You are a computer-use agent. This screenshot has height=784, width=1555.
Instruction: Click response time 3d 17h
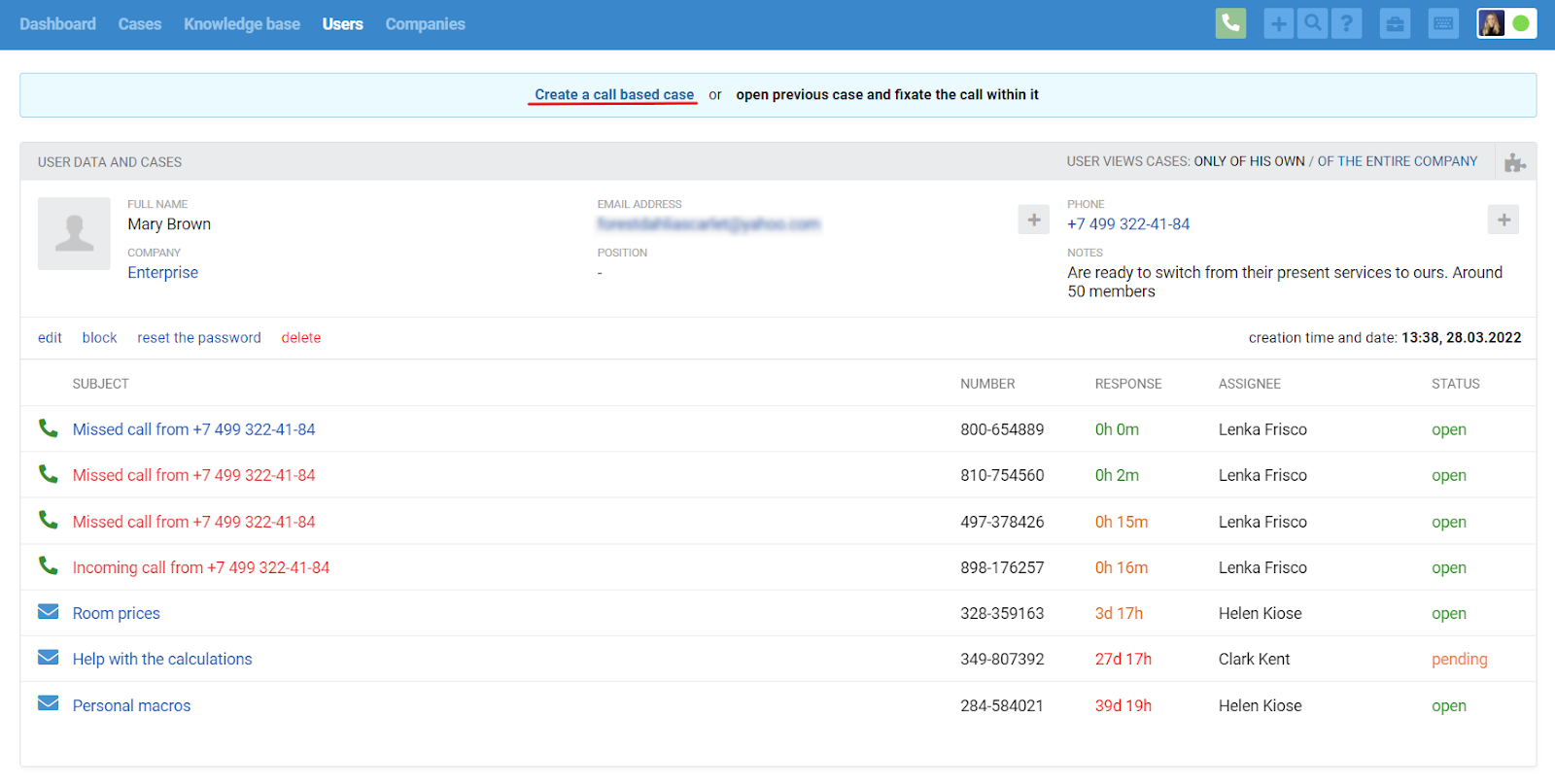[1119, 613]
